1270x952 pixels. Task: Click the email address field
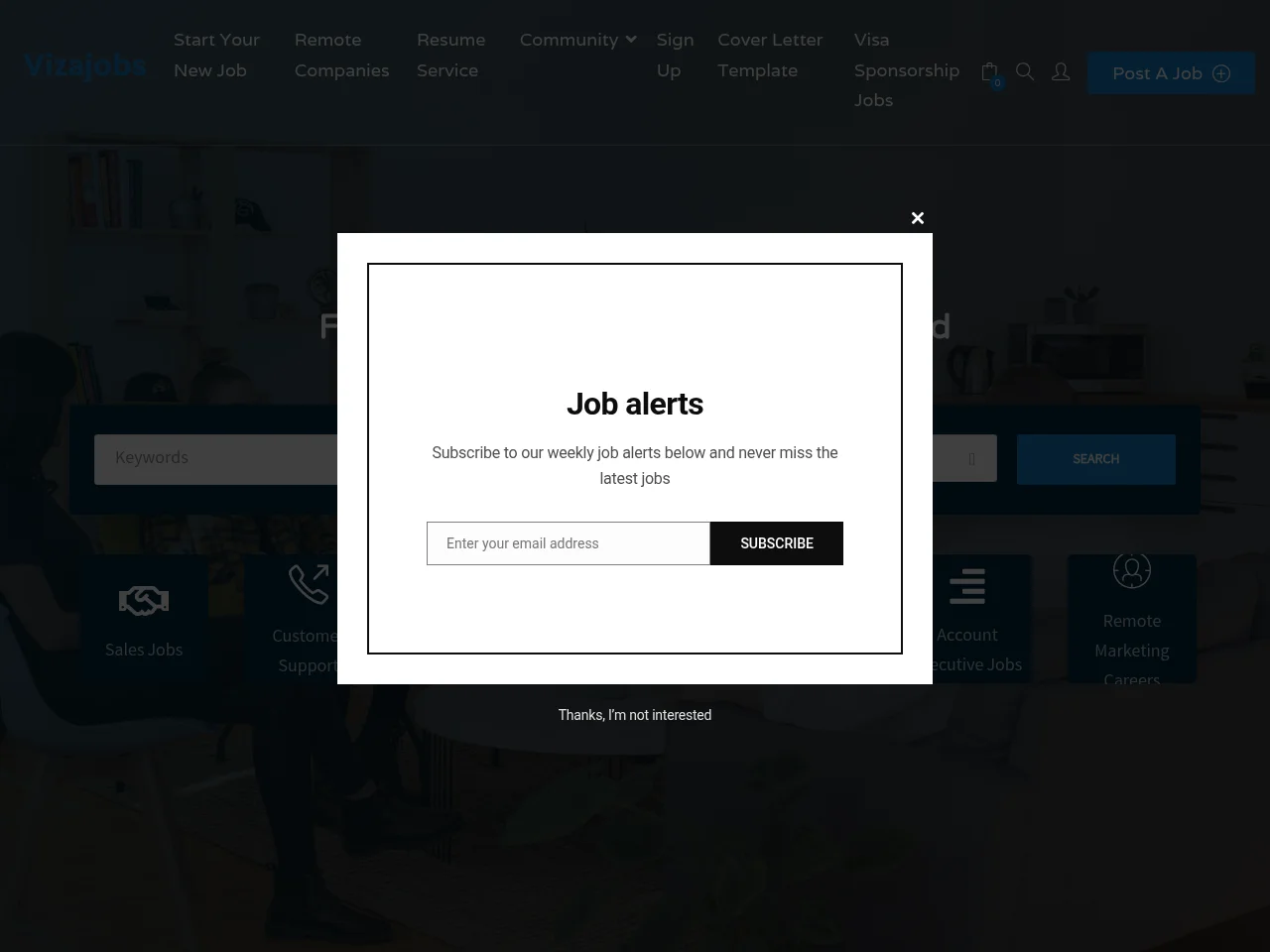569,543
